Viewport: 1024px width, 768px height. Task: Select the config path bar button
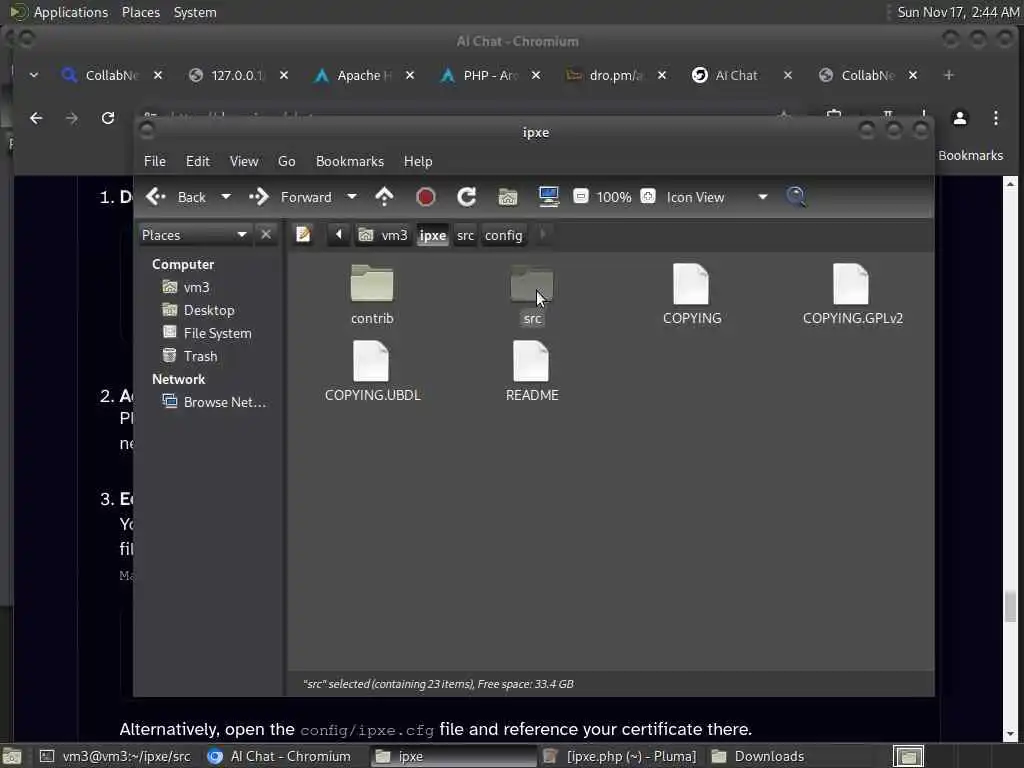click(504, 234)
